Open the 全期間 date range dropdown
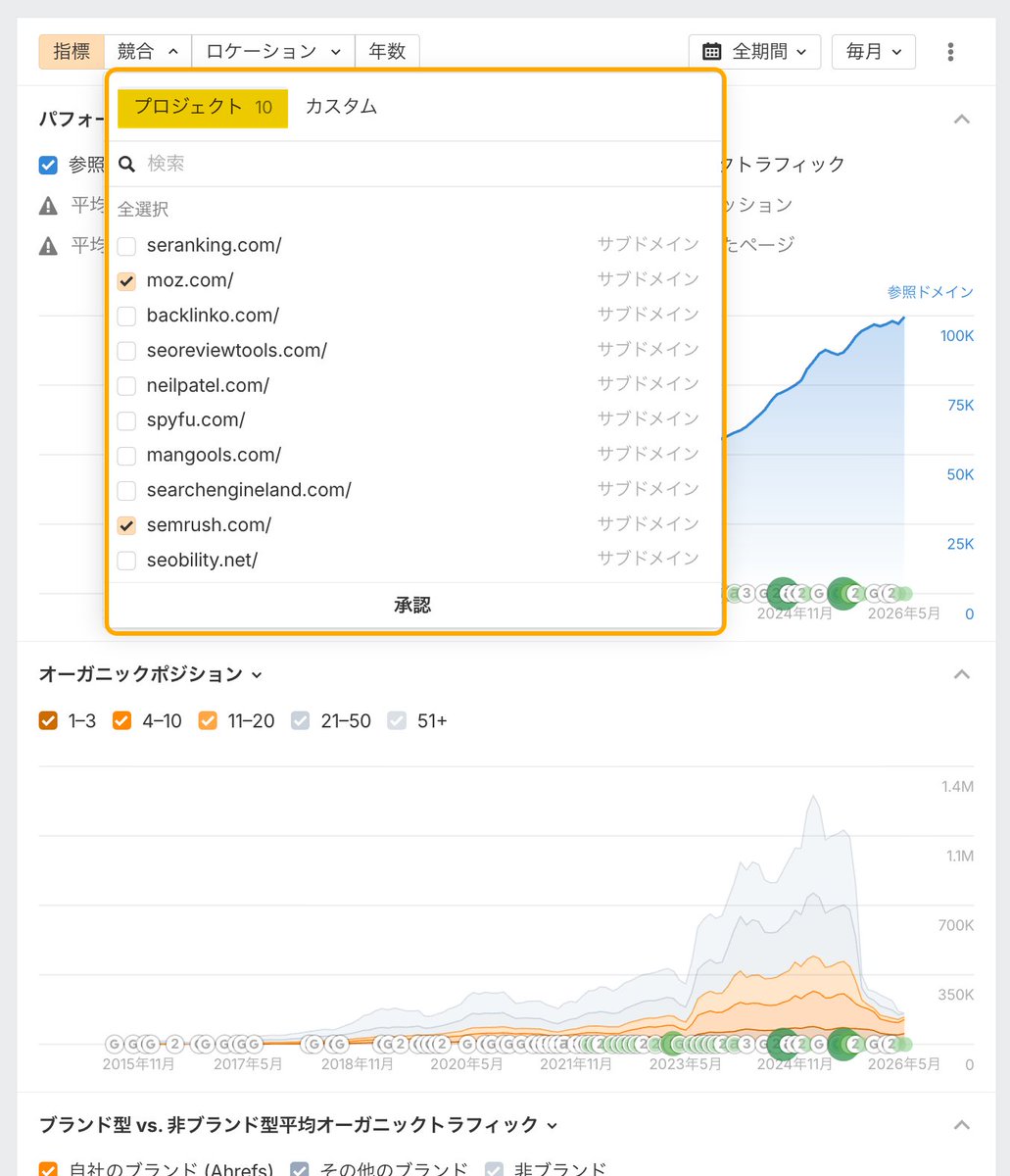The height and width of the screenshot is (1176, 1010). point(754,52)
